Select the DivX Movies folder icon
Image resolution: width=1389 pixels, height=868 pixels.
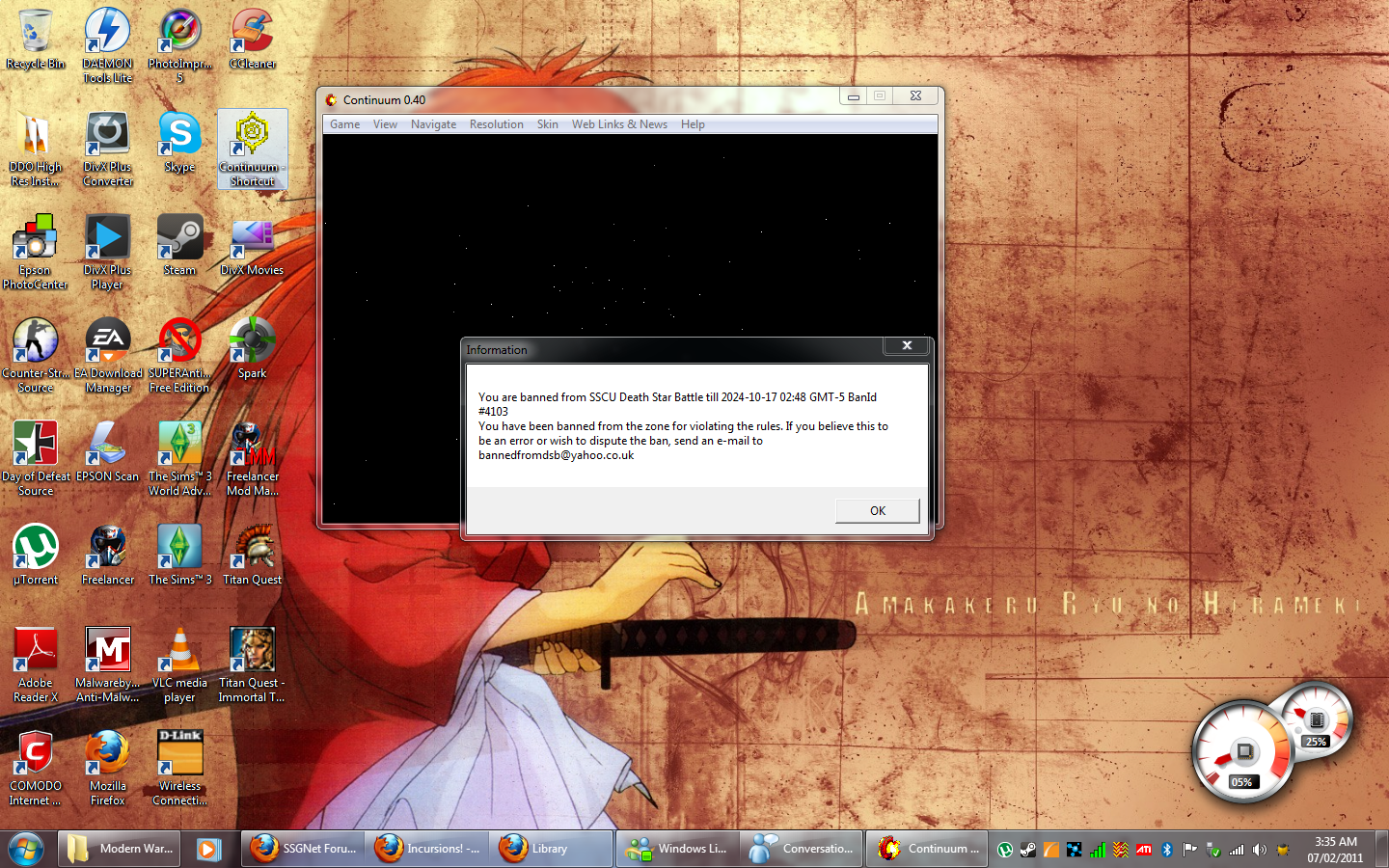252,245
